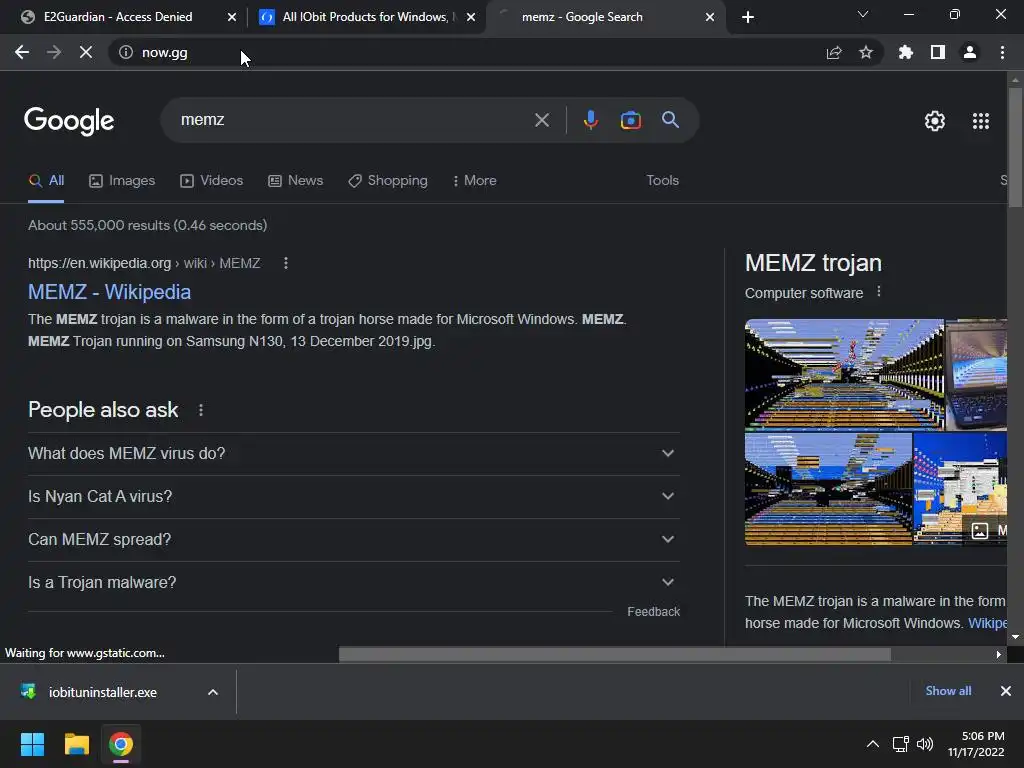This screenshot has width=1024, height=768.
Task: Open the search Tools options
Action: click(x=663, y=181)
